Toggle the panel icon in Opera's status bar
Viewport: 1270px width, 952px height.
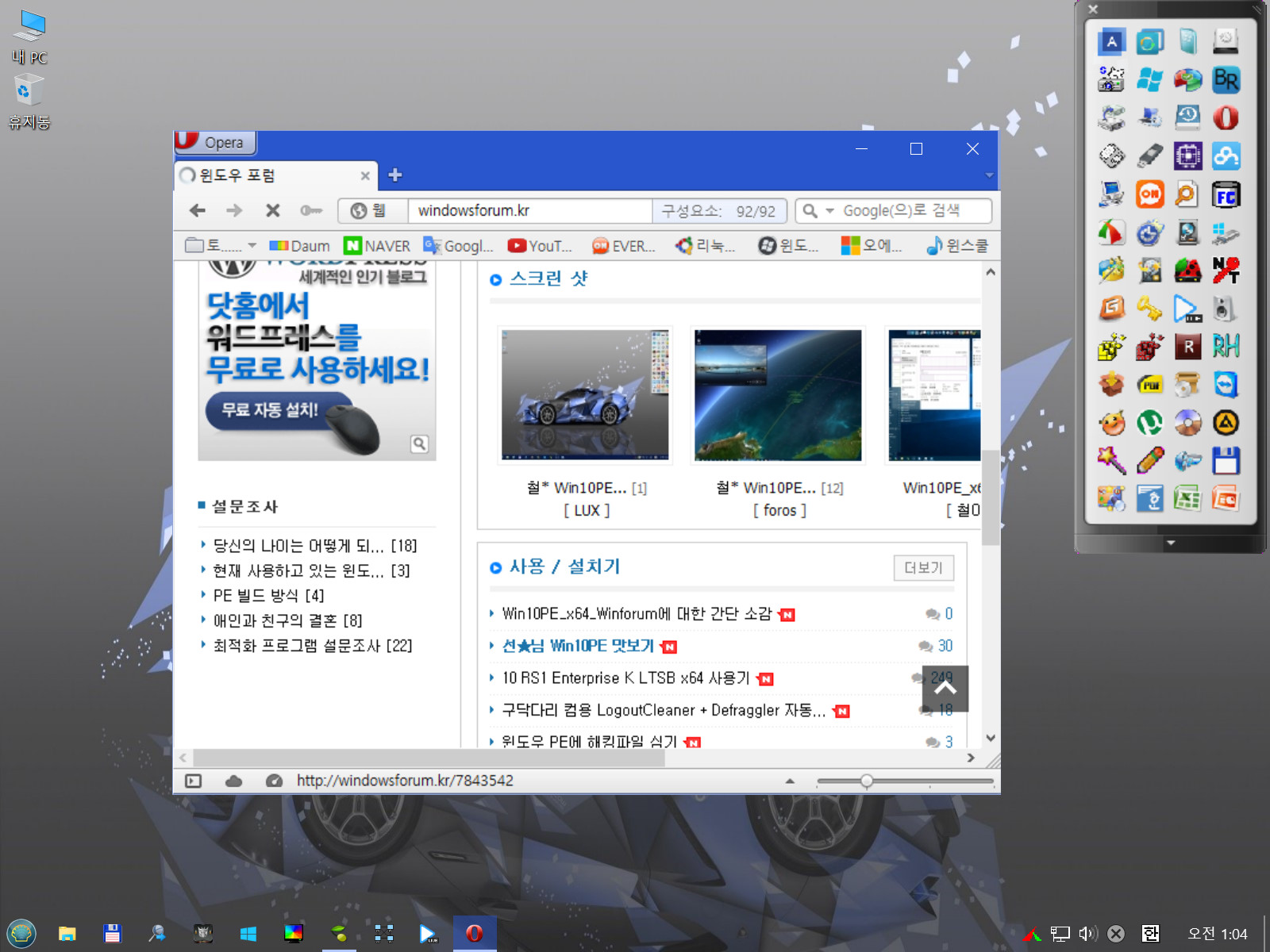coord(193,781)
